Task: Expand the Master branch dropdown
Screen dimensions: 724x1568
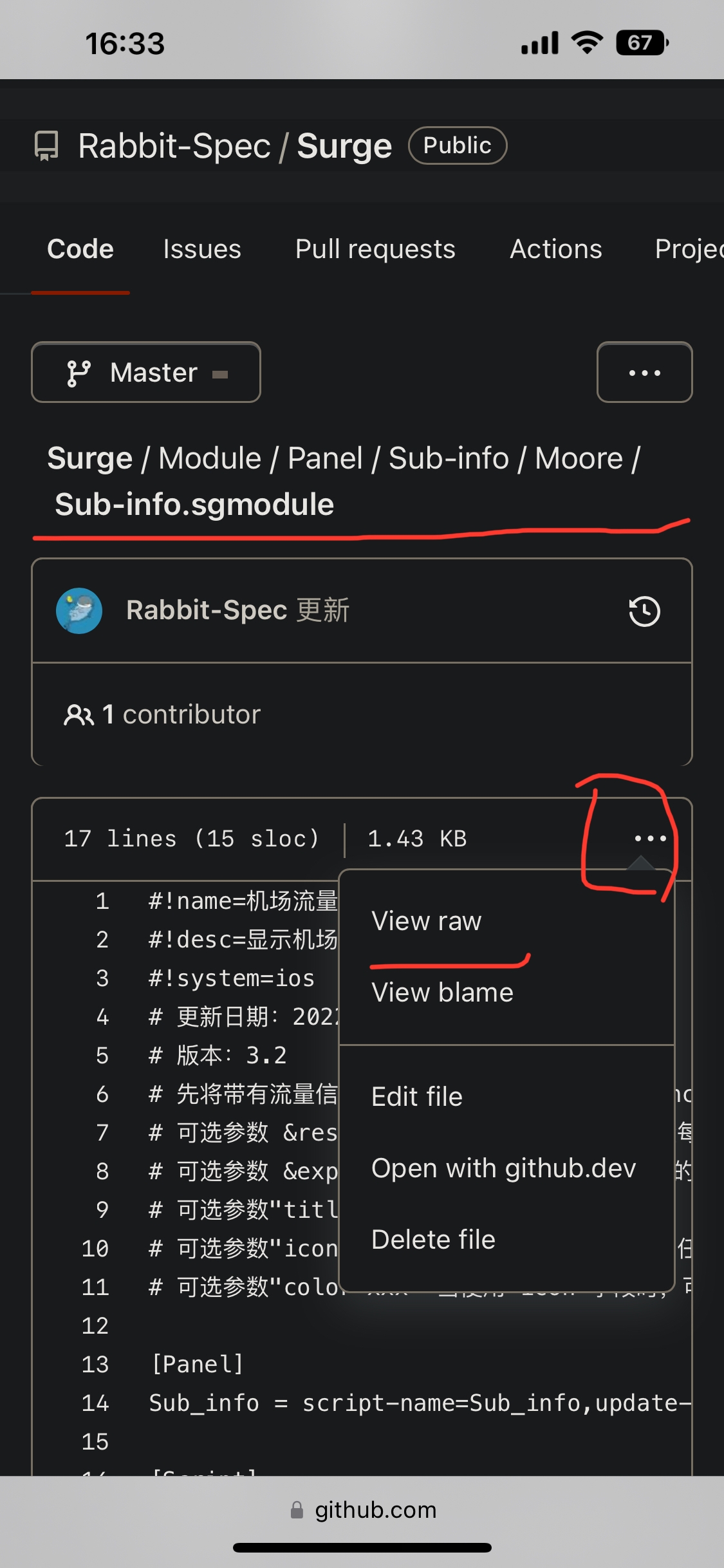Action: (146, 373)
